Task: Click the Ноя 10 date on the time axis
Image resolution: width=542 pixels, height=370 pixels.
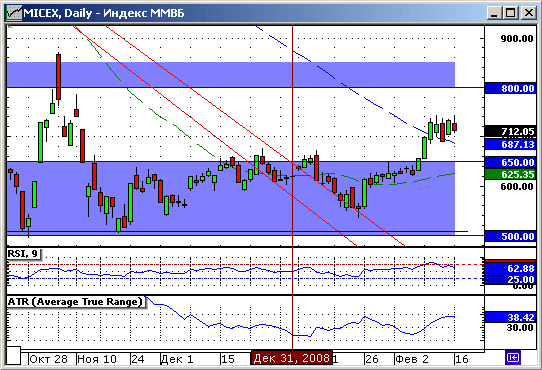Action: click(x=97, y=359)
